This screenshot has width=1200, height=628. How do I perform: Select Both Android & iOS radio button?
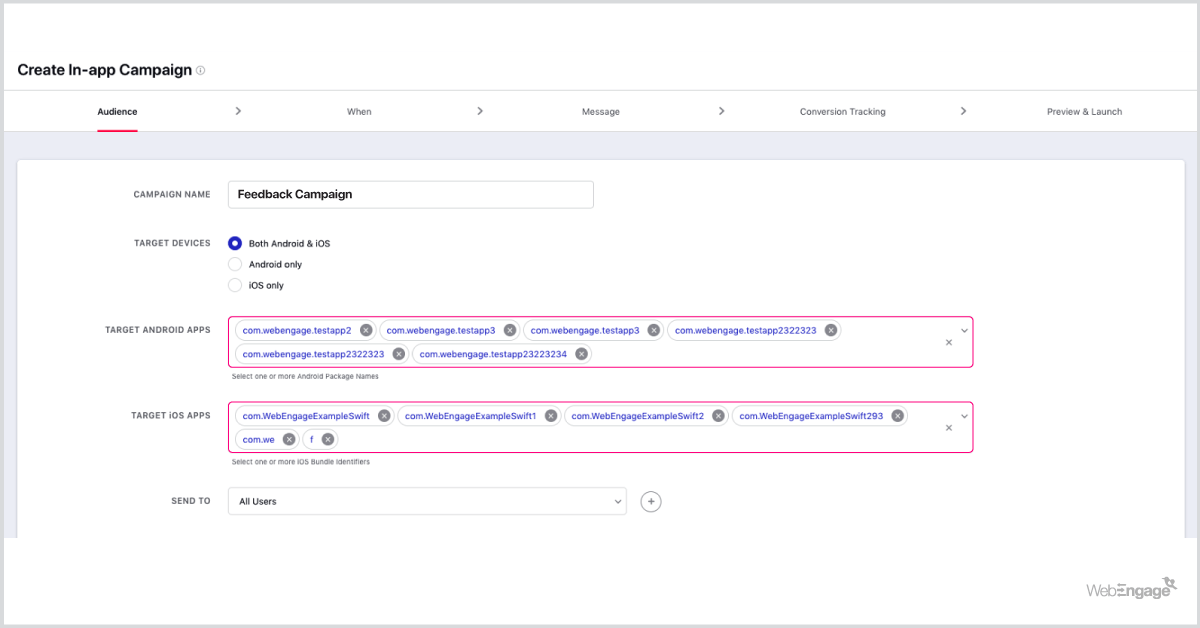point(235,243)
